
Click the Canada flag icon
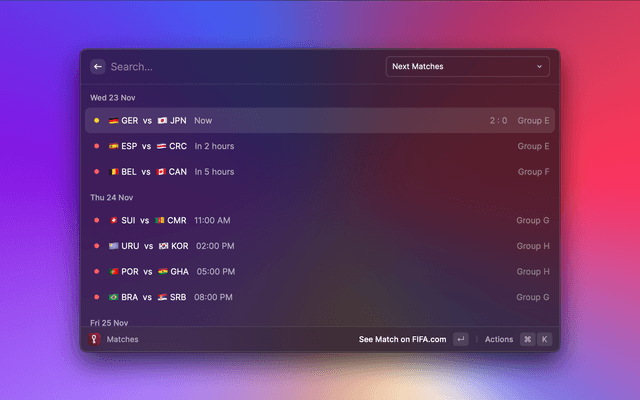[x=160, y=172]
